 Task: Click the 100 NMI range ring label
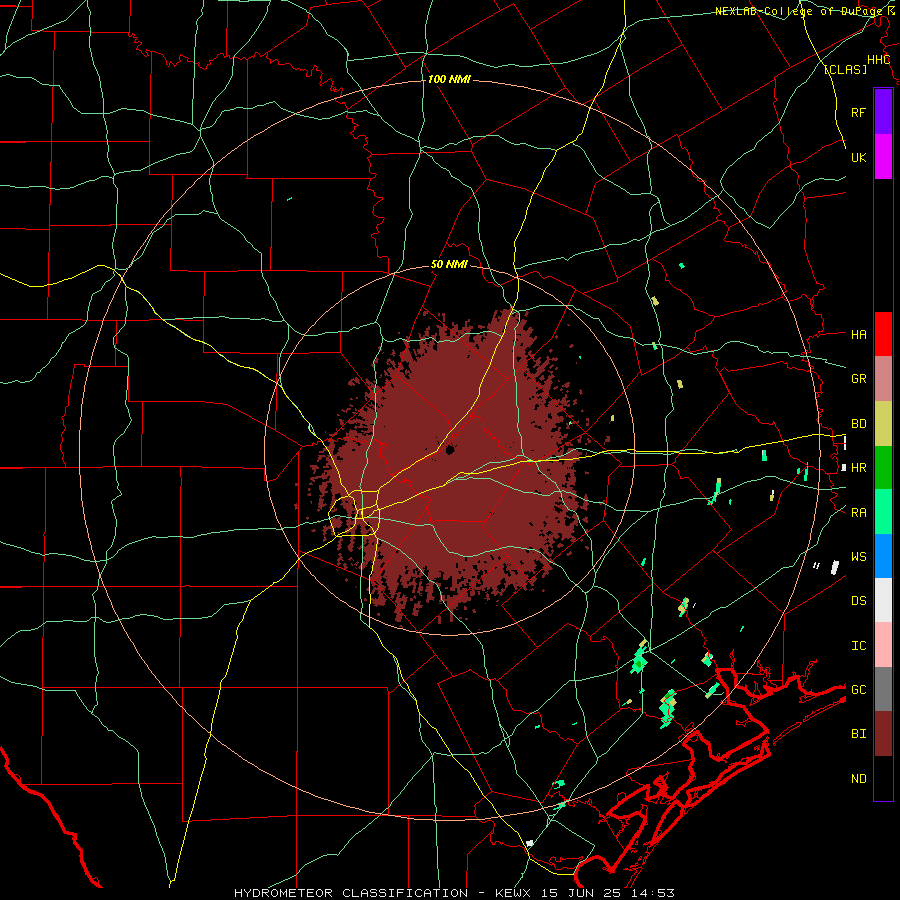pos(449,79)
